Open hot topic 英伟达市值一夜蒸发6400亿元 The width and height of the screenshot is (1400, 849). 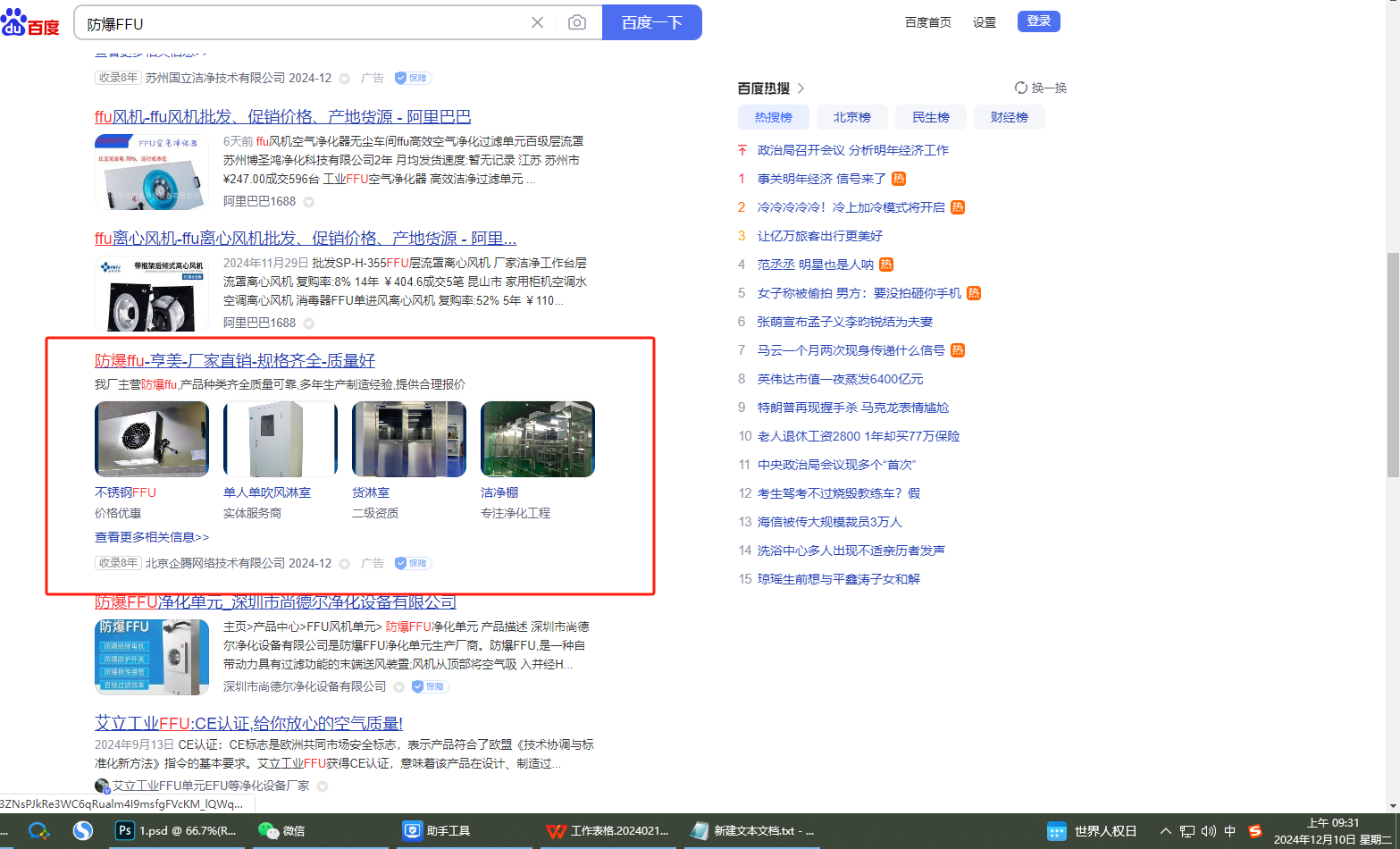[x=841, y=379]
